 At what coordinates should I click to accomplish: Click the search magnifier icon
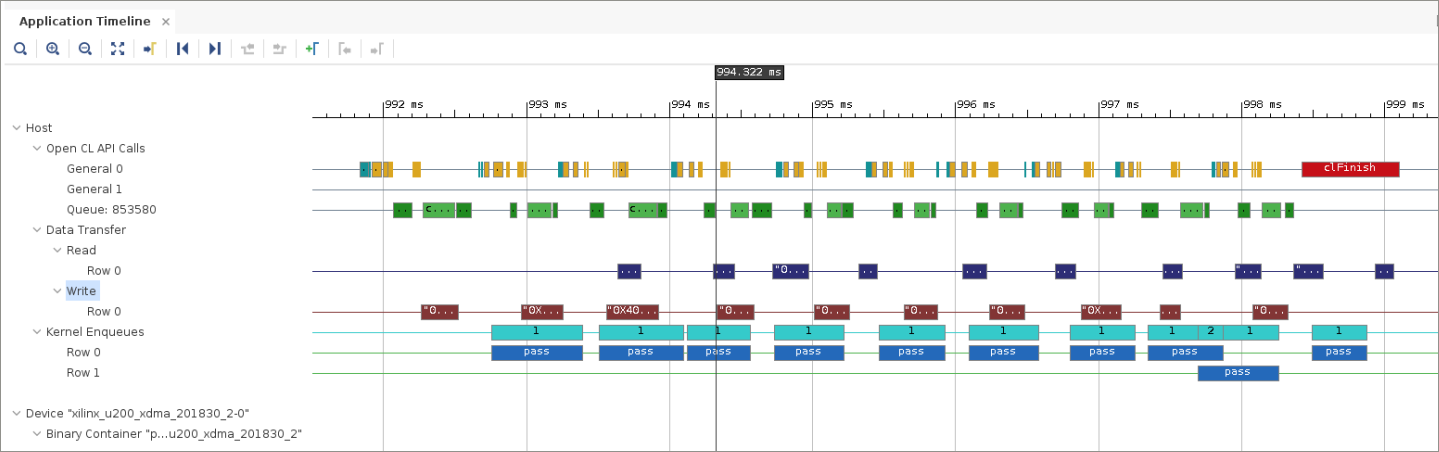(x=20, y=48)
